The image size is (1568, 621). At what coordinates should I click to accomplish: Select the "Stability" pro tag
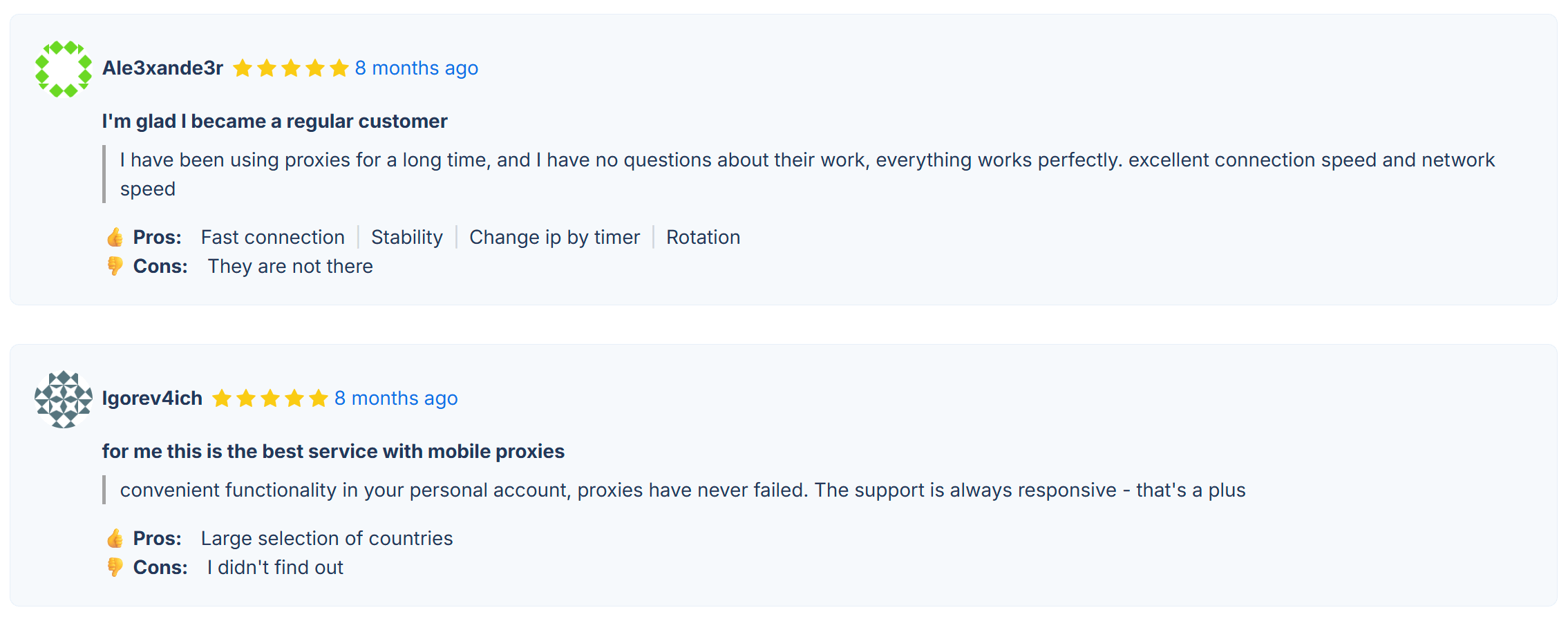[x=406, y=238]
